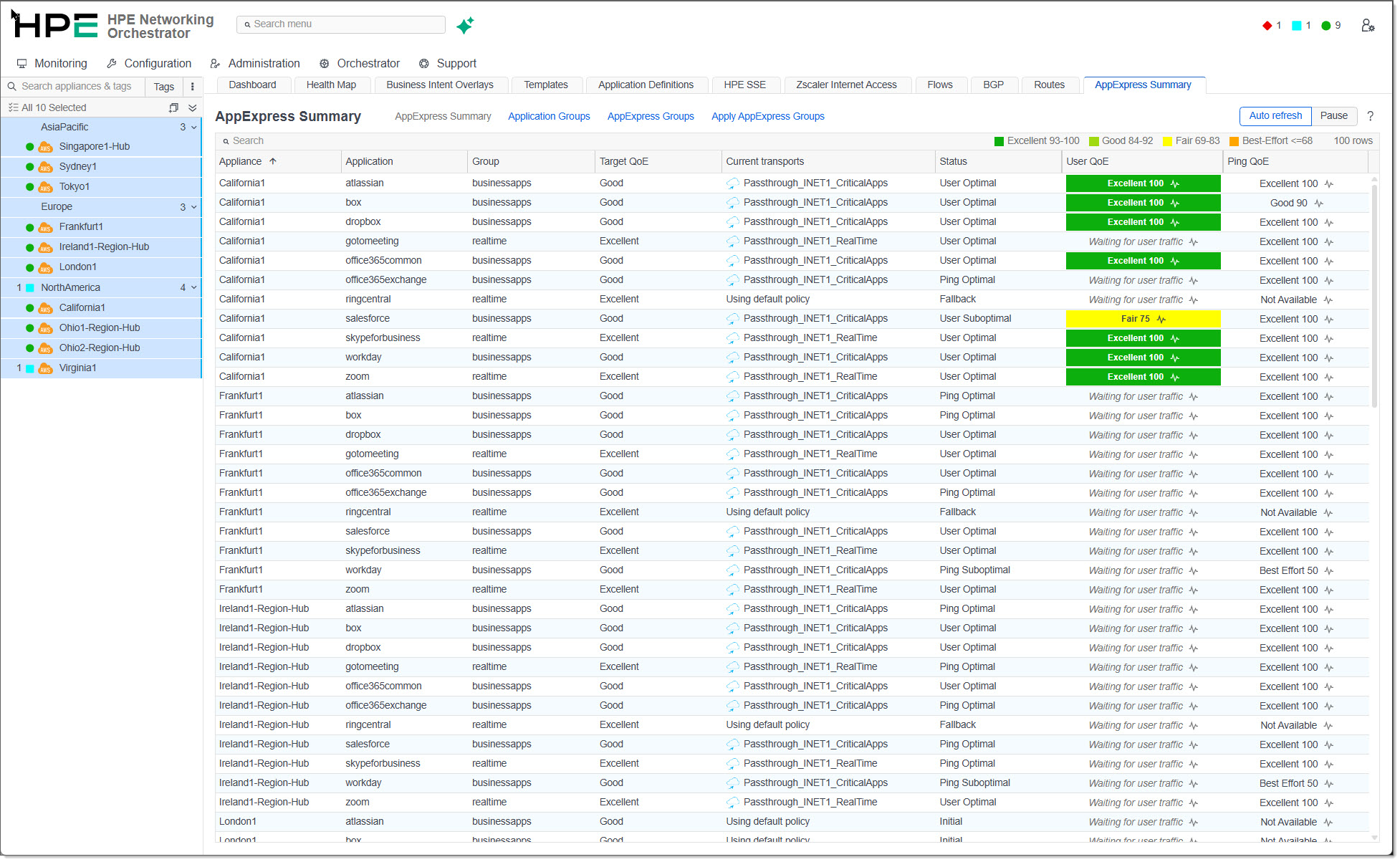Switch to the Zscaler Internet Access tab

(846, 85)
